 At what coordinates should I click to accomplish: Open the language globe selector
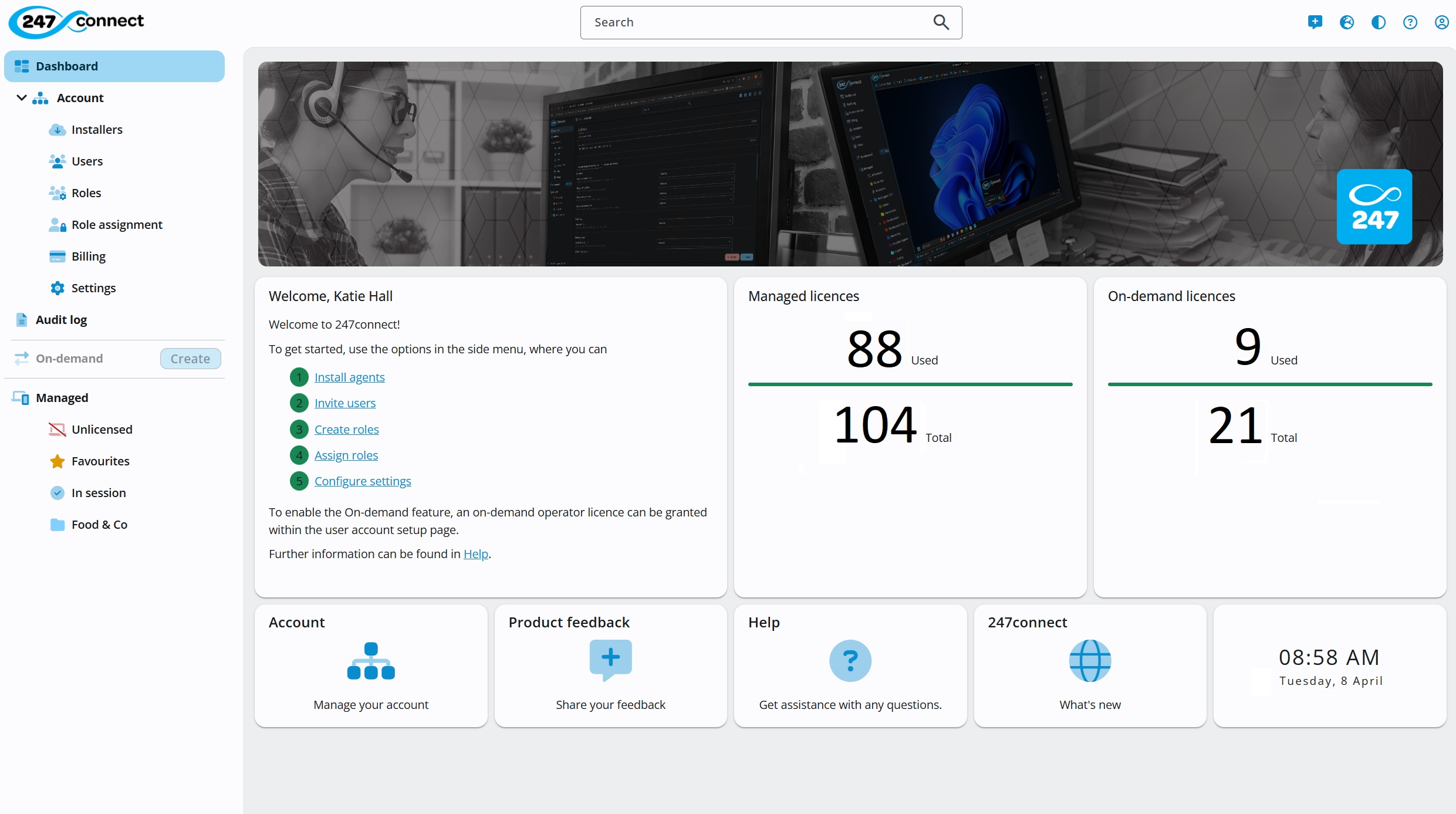pos(1347,22)
